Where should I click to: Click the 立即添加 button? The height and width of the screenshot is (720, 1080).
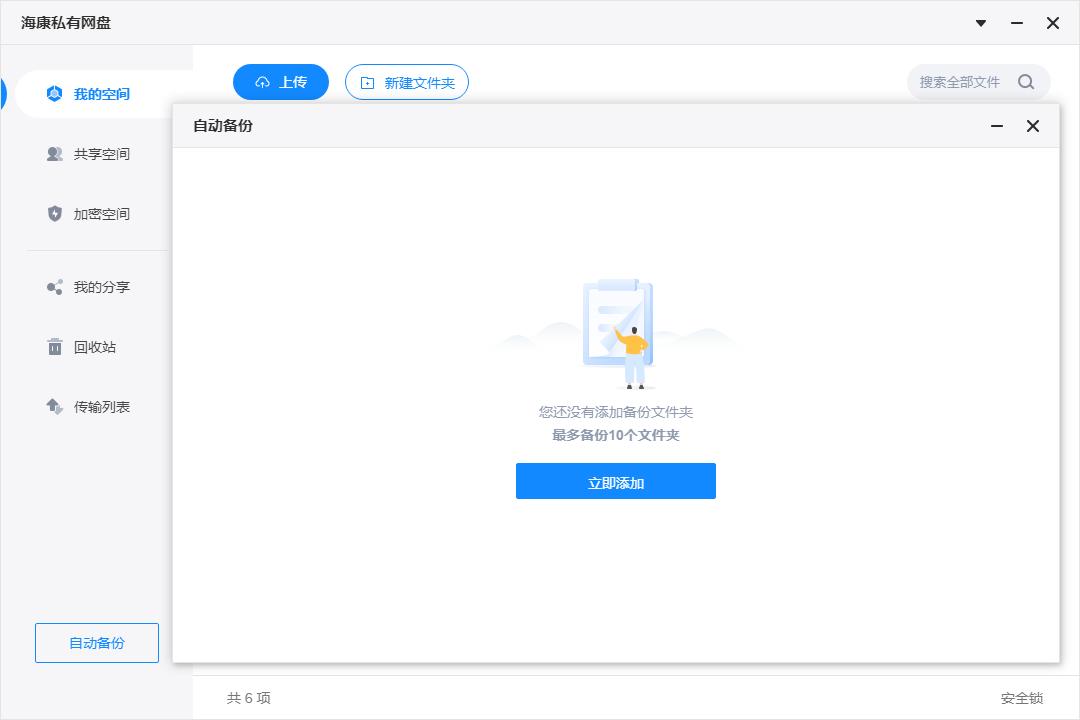(x=616, y=481)
